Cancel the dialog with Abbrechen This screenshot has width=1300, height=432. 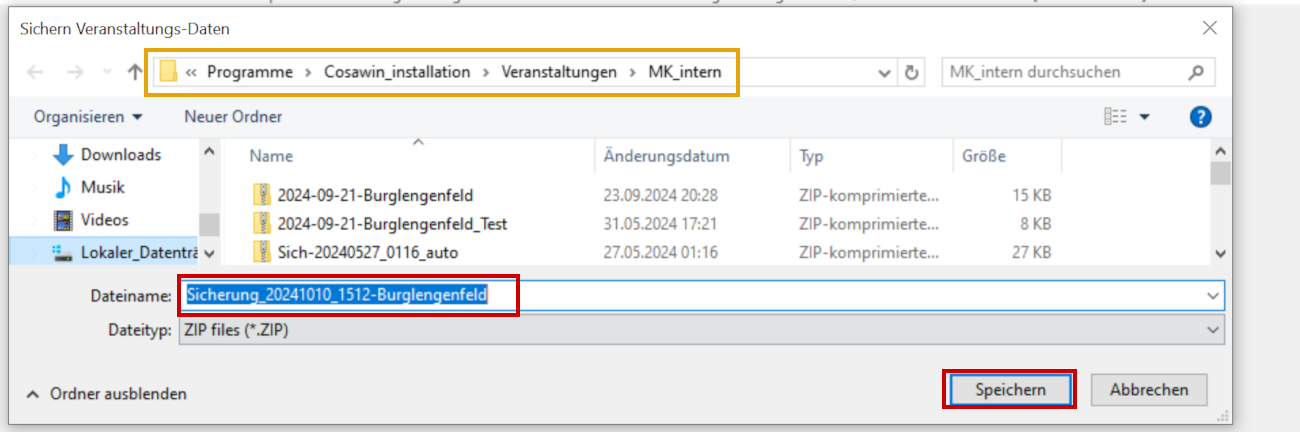pos(1148,390)
